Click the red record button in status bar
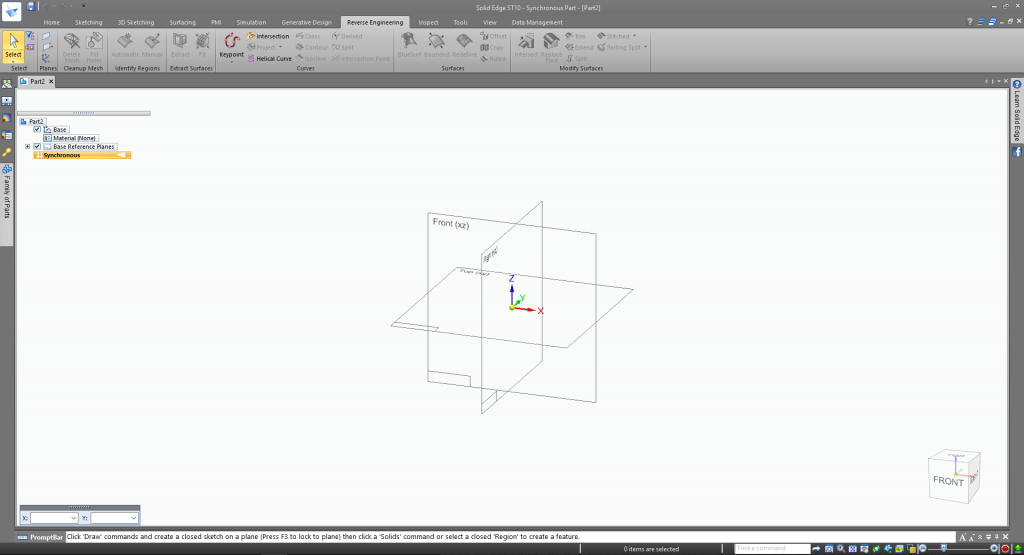 click(1006, 549)
